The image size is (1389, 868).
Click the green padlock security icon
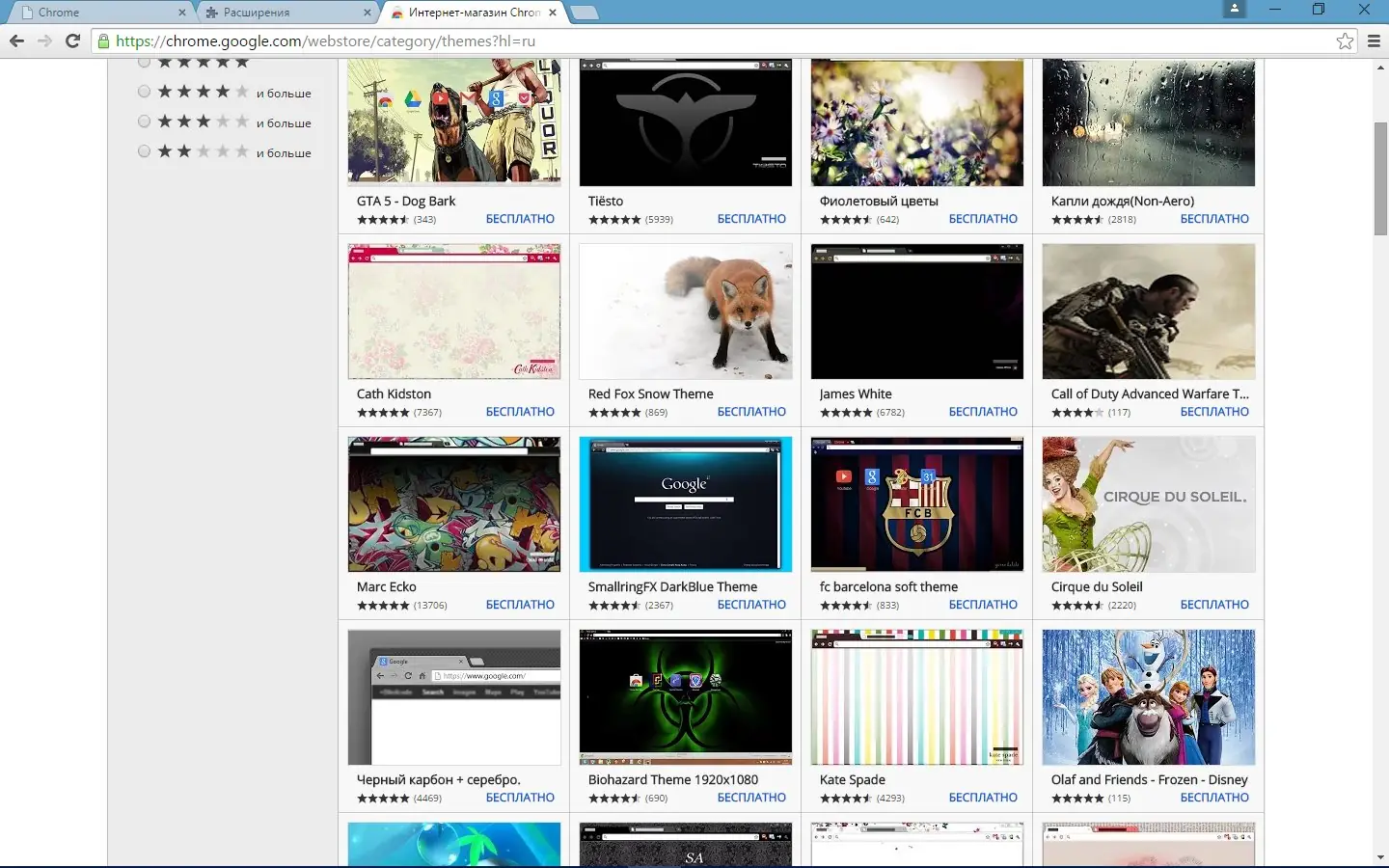point(104,41)
